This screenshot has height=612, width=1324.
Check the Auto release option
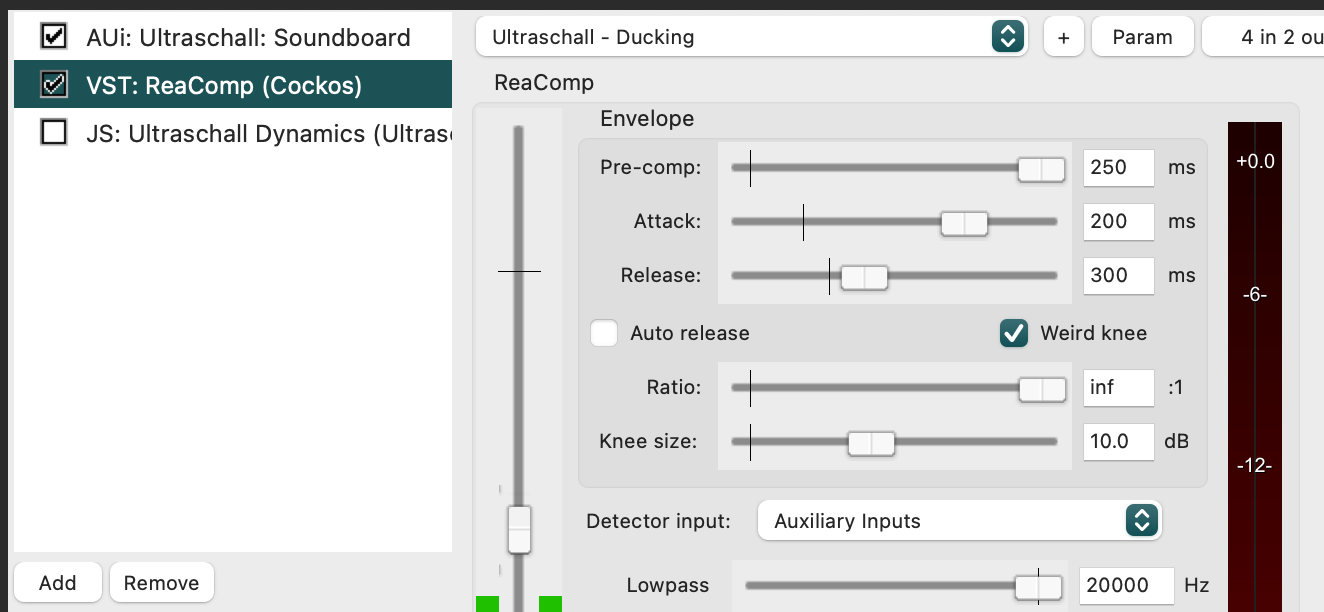click(x=604, y=333)
